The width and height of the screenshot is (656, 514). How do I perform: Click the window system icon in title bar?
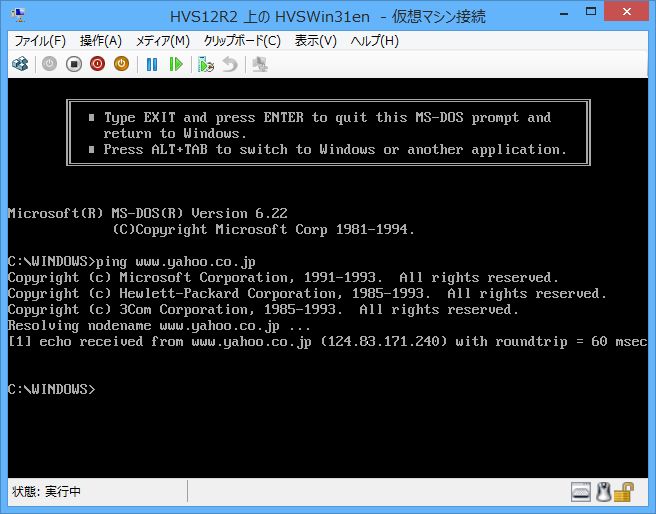(x=18, y=15)
